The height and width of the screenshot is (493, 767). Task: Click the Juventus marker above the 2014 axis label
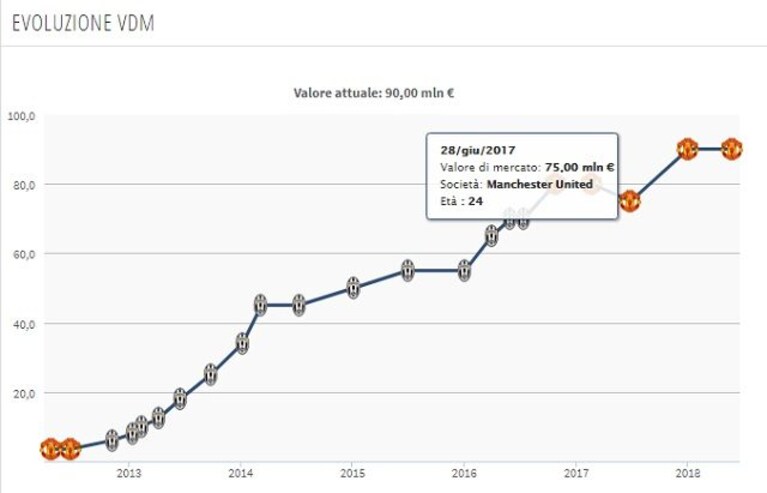[242, 344]
